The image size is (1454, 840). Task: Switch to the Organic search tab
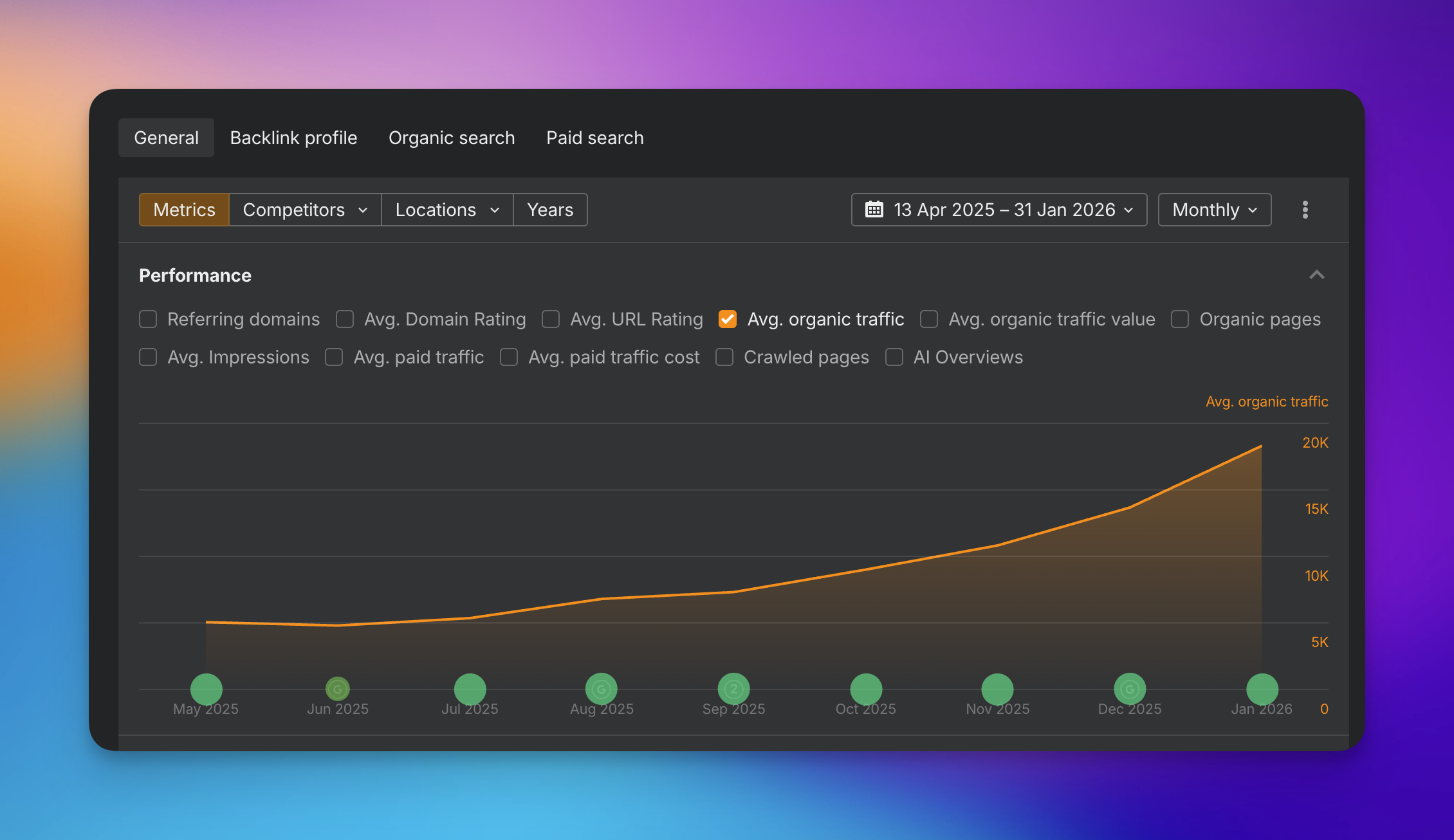tap(452, 138)
